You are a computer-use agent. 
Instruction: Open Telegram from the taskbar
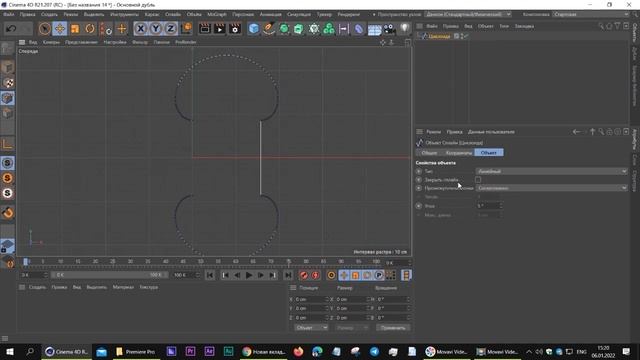pyautogui.click(x=374, y=351)
